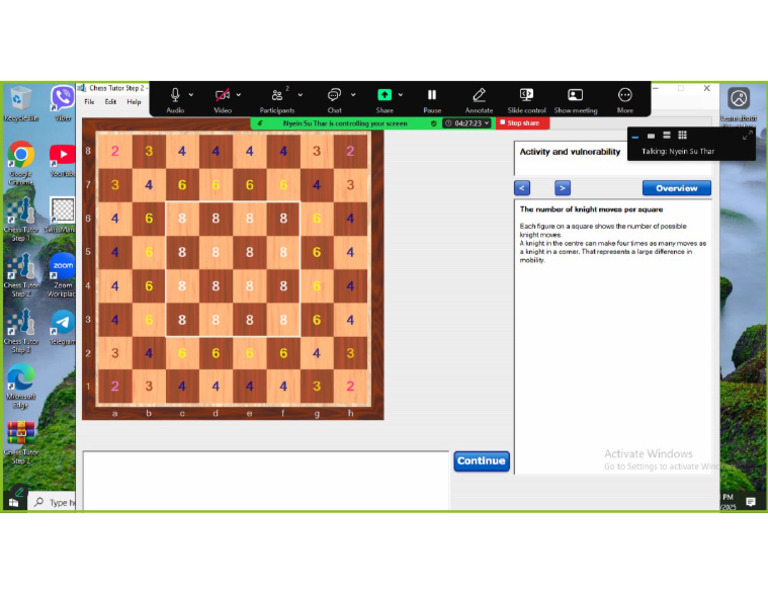The width and height of the screenshot is (768, 594).
Task: Click the security shield icon in share bar
Action: (433, 123)
